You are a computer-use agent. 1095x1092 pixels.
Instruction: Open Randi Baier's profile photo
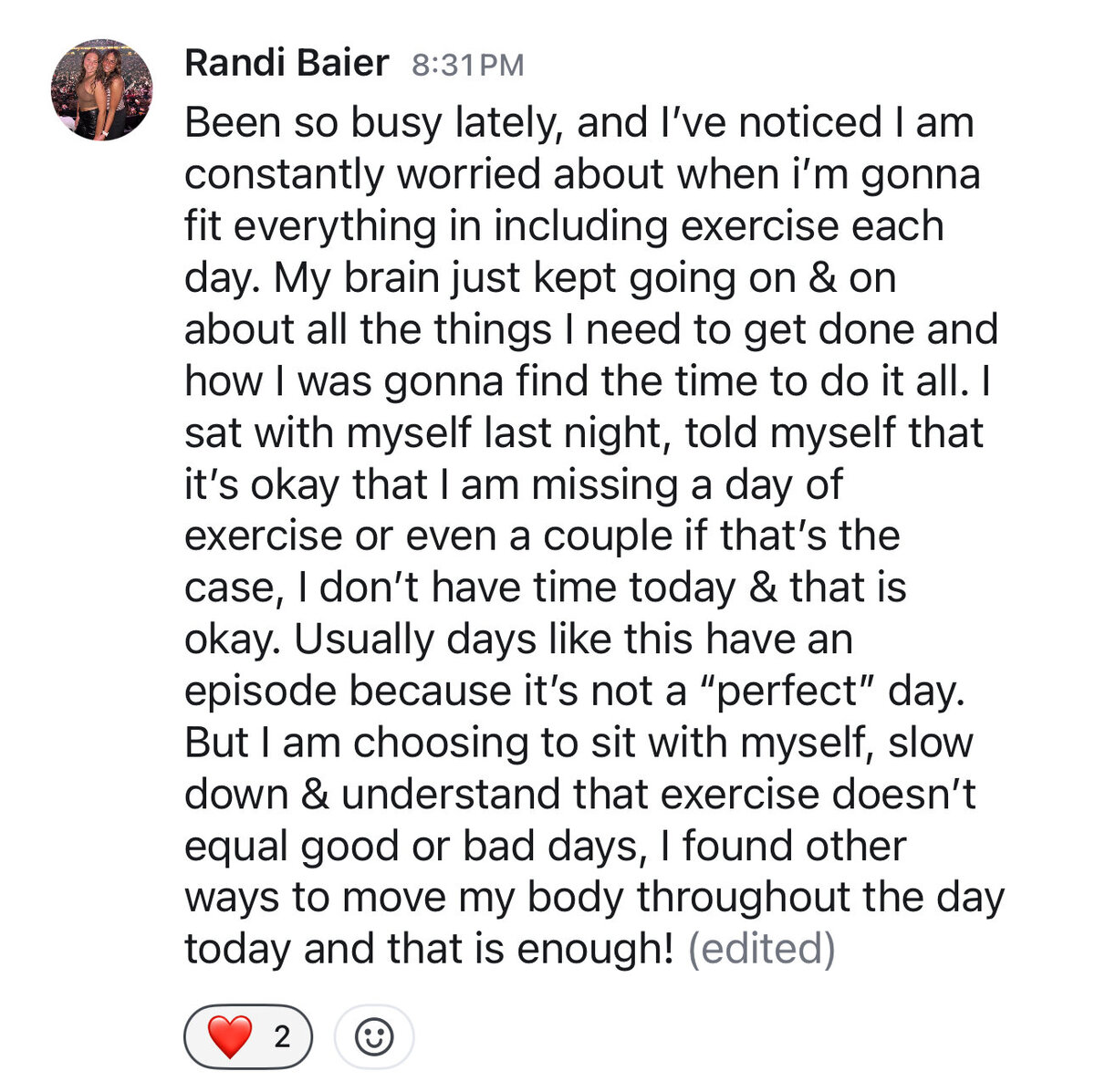[x=101, y=90]
